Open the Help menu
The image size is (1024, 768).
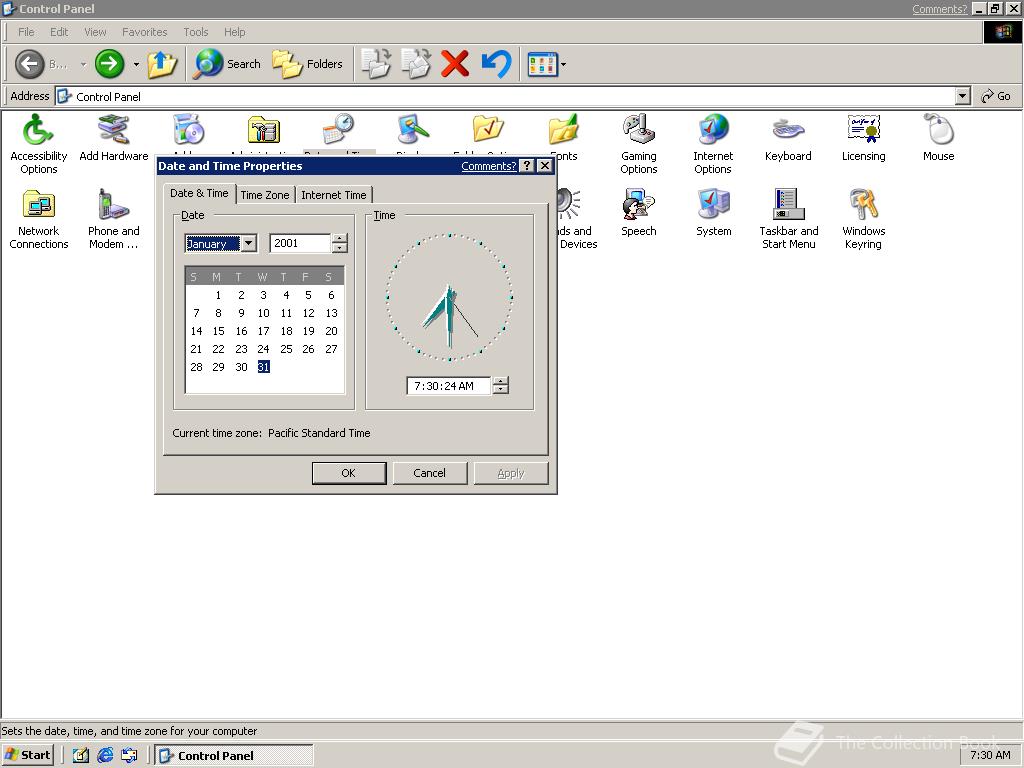(x=234, y=32)
